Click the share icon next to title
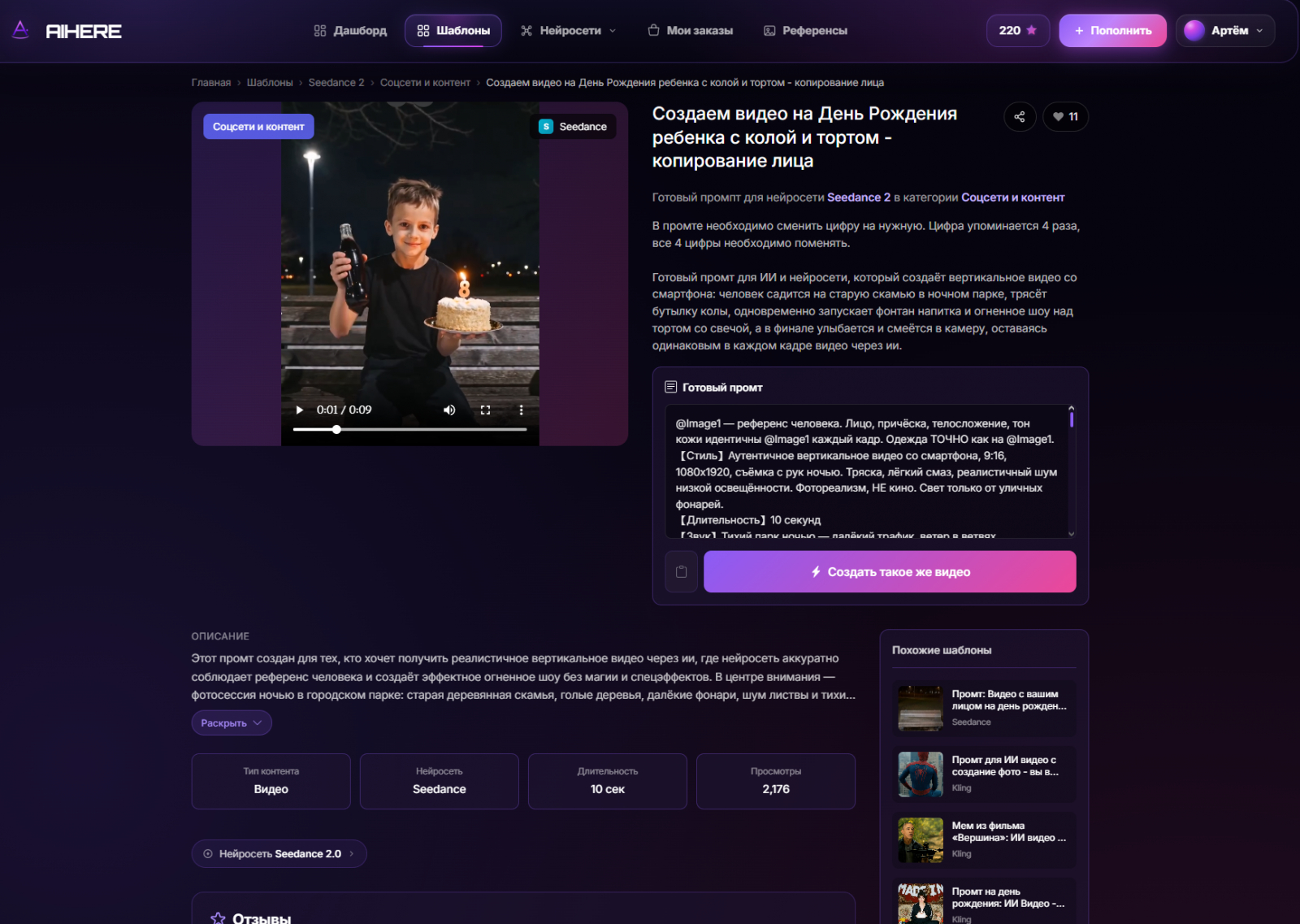The width and height of the screenshot is (1300, 924). (x=1020, y=117)
